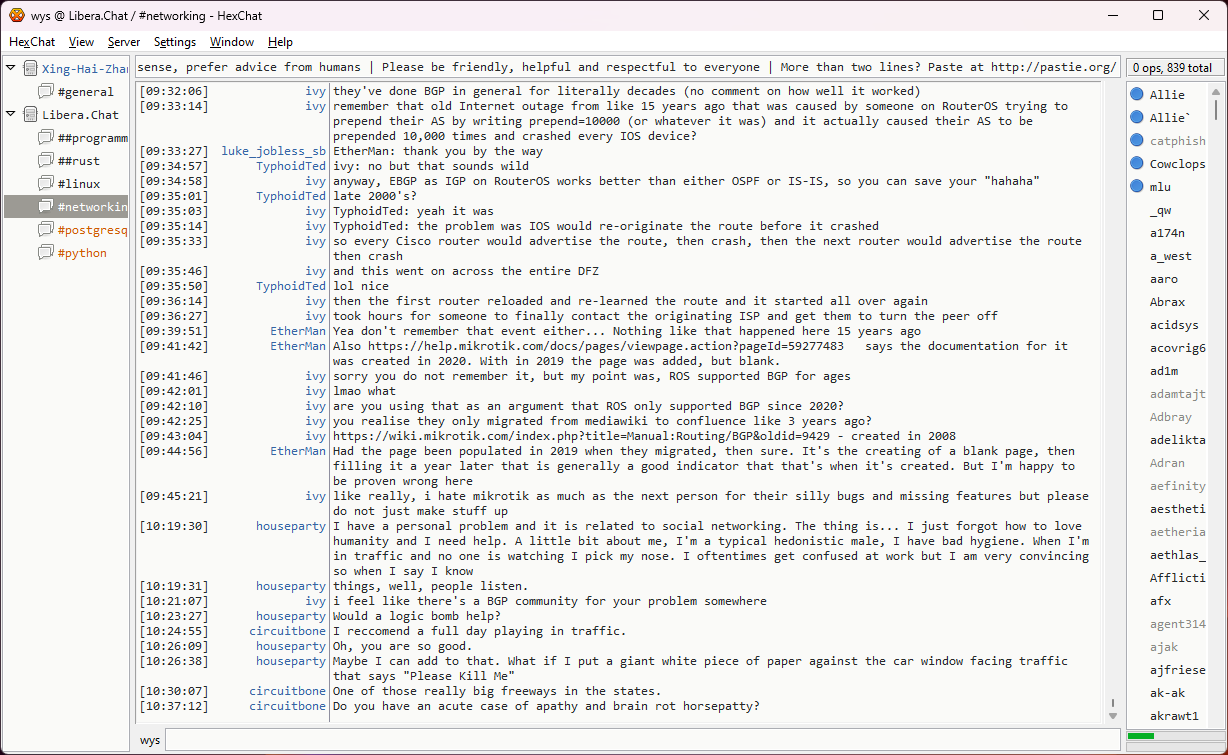Image resolution: width=1228 pixels, height=755 pixels.
Task: Click the blue status dot beside Allie
Action: (x=1137, y=95)
